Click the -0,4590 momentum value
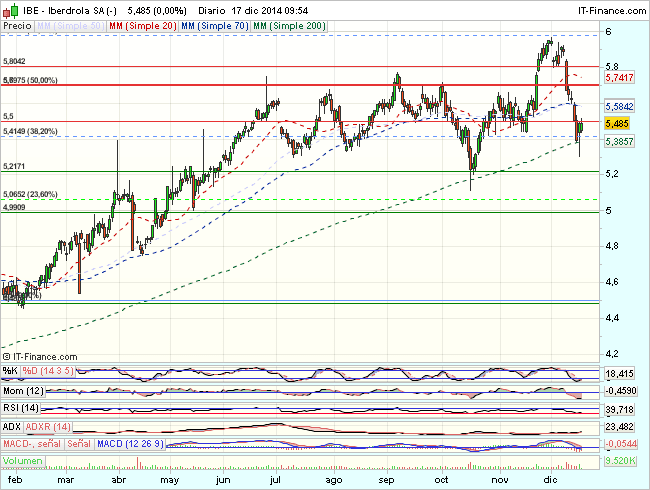The height and width of the screenshot is (490, 650). coord(621,391)
